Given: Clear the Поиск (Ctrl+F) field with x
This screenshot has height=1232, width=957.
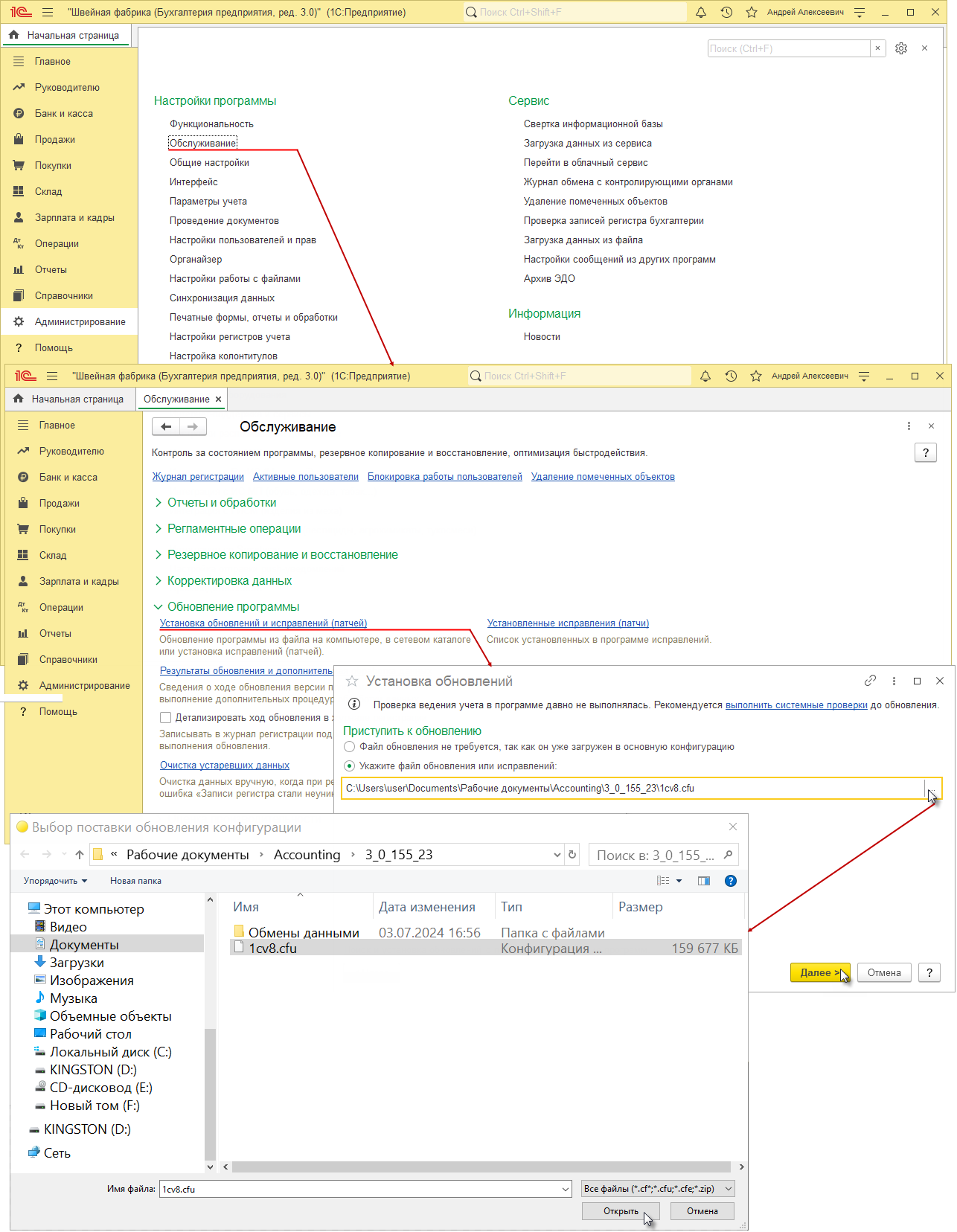Looking at the screenshot, I should (878, 48).
